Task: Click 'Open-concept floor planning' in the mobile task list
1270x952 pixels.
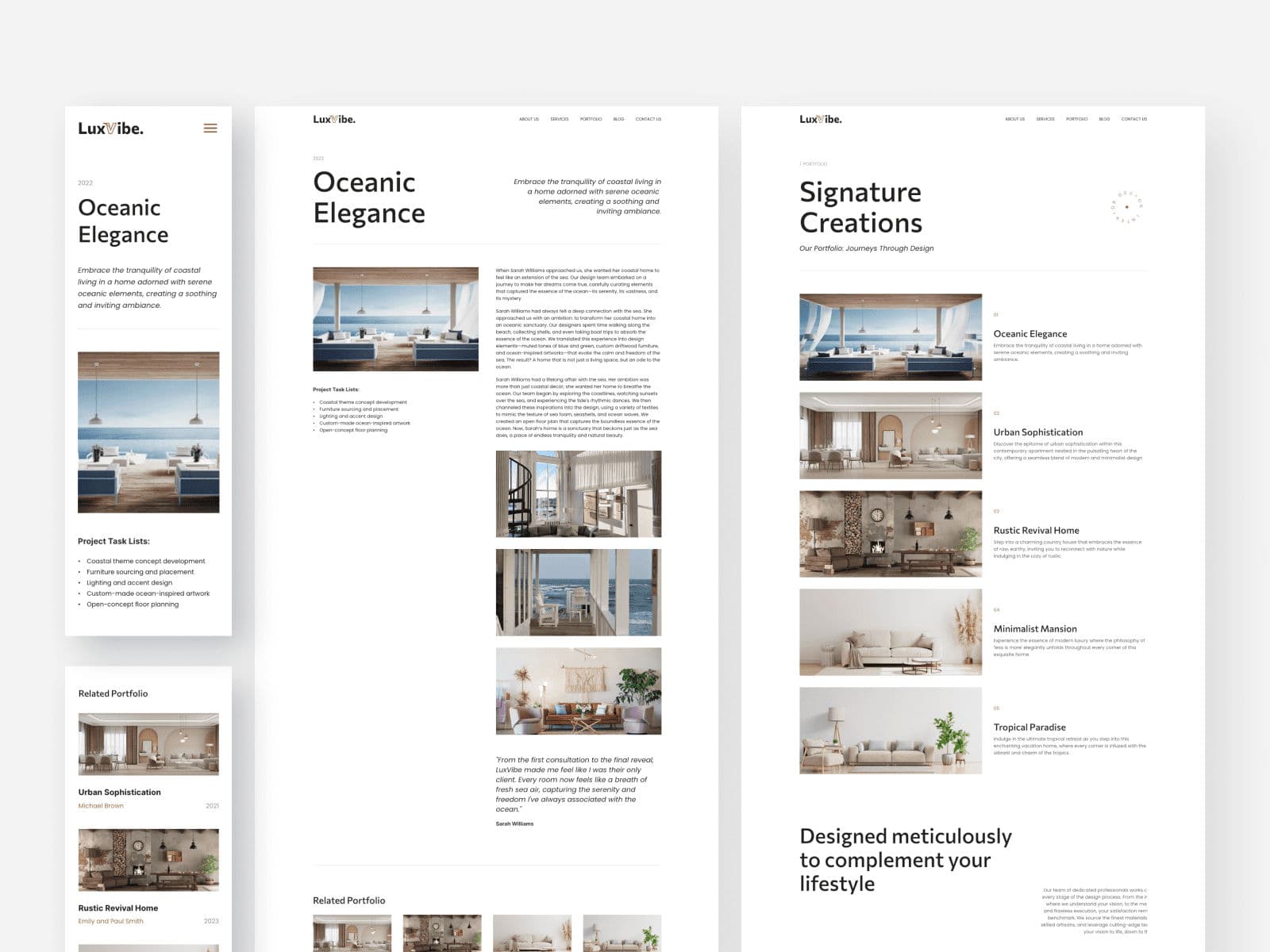Action: [x=133, y=605]
